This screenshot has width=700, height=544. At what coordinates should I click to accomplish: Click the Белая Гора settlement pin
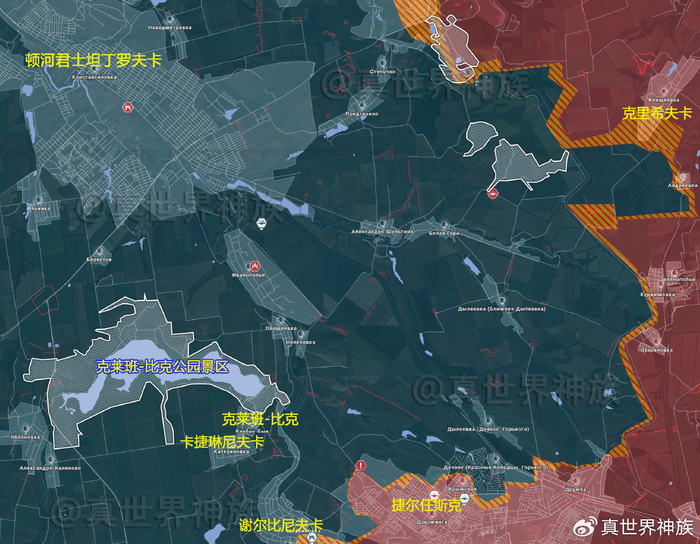click(x=444, y=225)
